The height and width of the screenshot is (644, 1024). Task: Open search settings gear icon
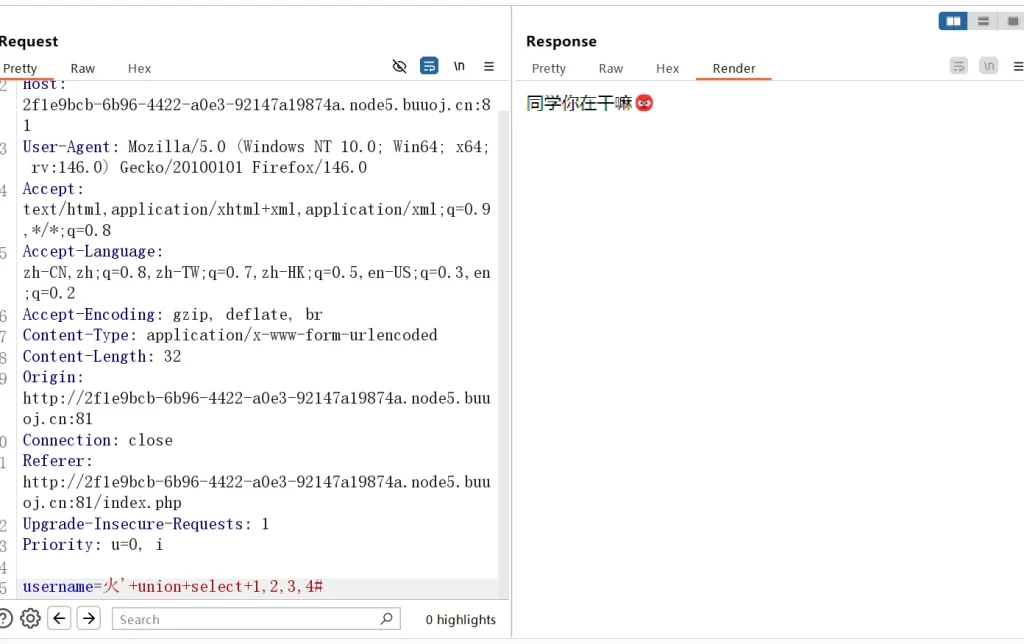click(x=30, y=619)
